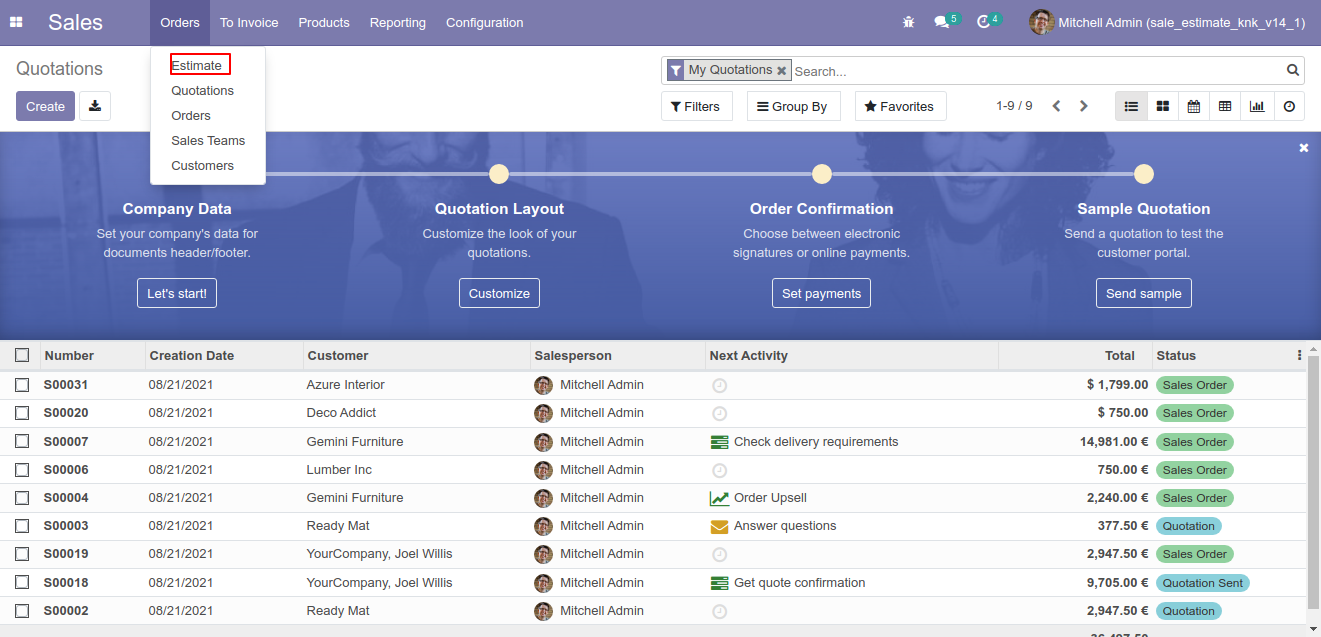Check the box for order S00007
The height and width of the screenshot is (637, 1321).
click(22, 442)
